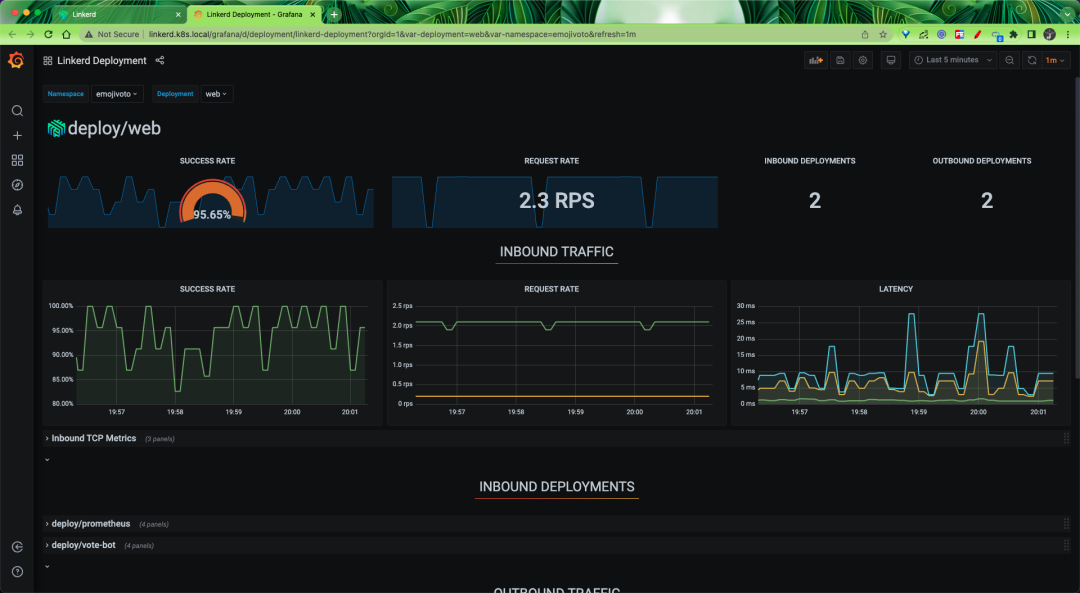The height and width of the screenshot is (593, 1080).
Task: Open dashboard settings gear
Action: pyautogui.click(x=863, y=61)
